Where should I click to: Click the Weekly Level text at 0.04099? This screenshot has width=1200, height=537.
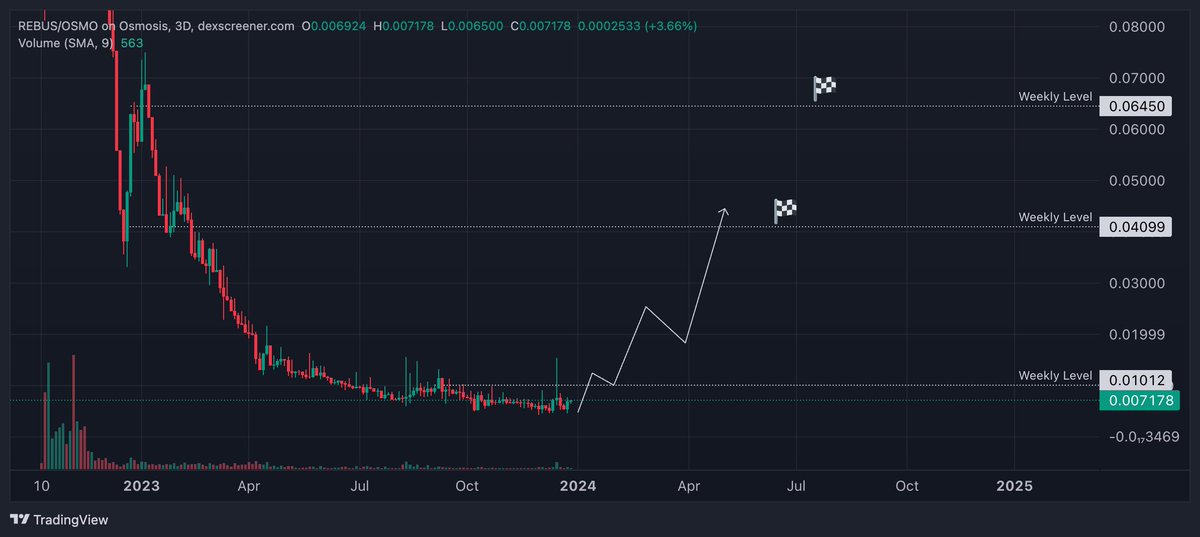point(1055,217)
